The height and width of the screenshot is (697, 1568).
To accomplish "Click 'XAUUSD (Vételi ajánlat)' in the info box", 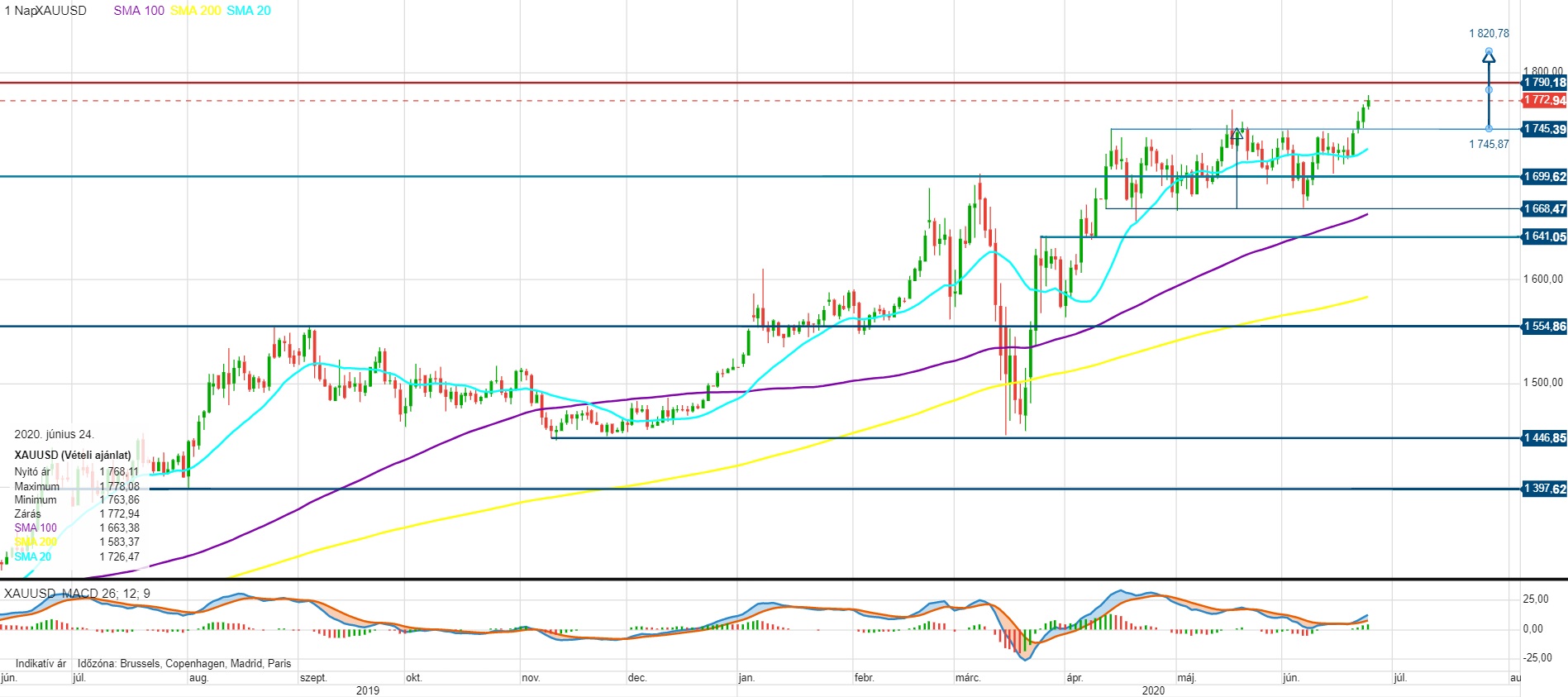I will [x=73, y=455].
